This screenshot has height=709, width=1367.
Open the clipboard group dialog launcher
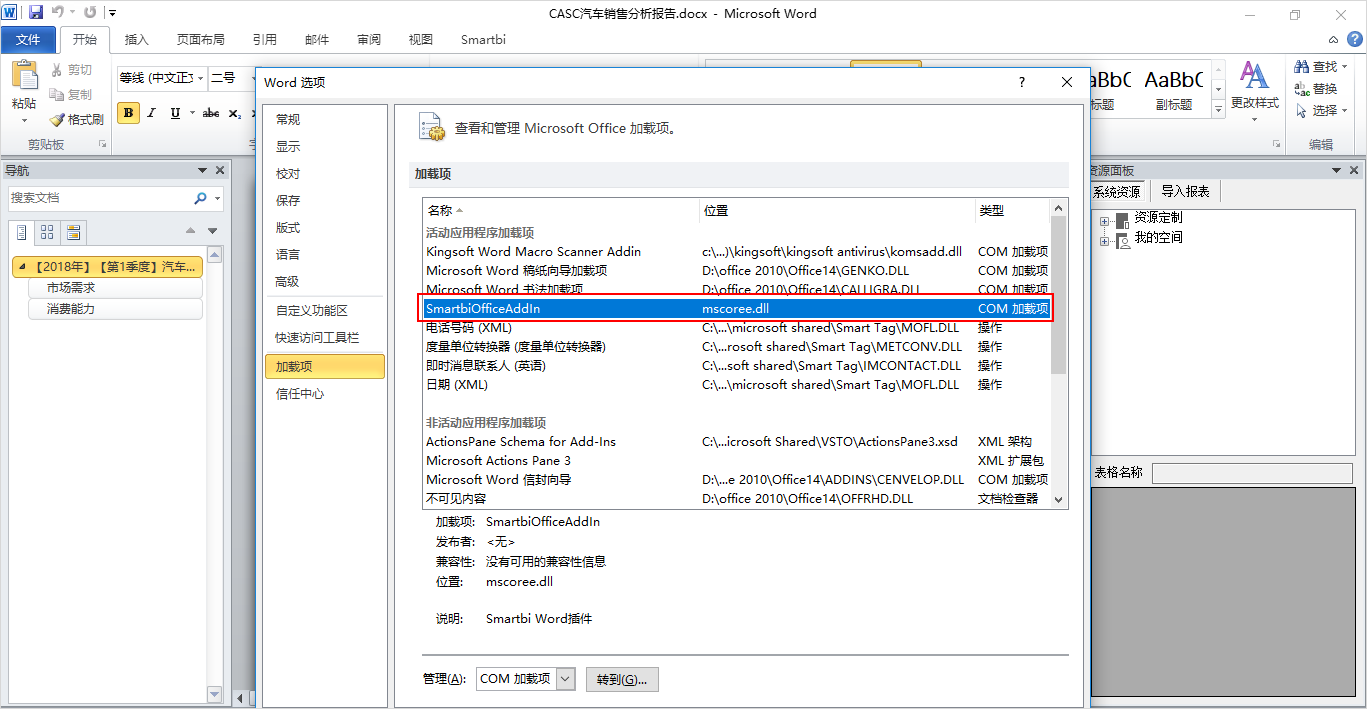pyautogui.click(x=102, y=145)
